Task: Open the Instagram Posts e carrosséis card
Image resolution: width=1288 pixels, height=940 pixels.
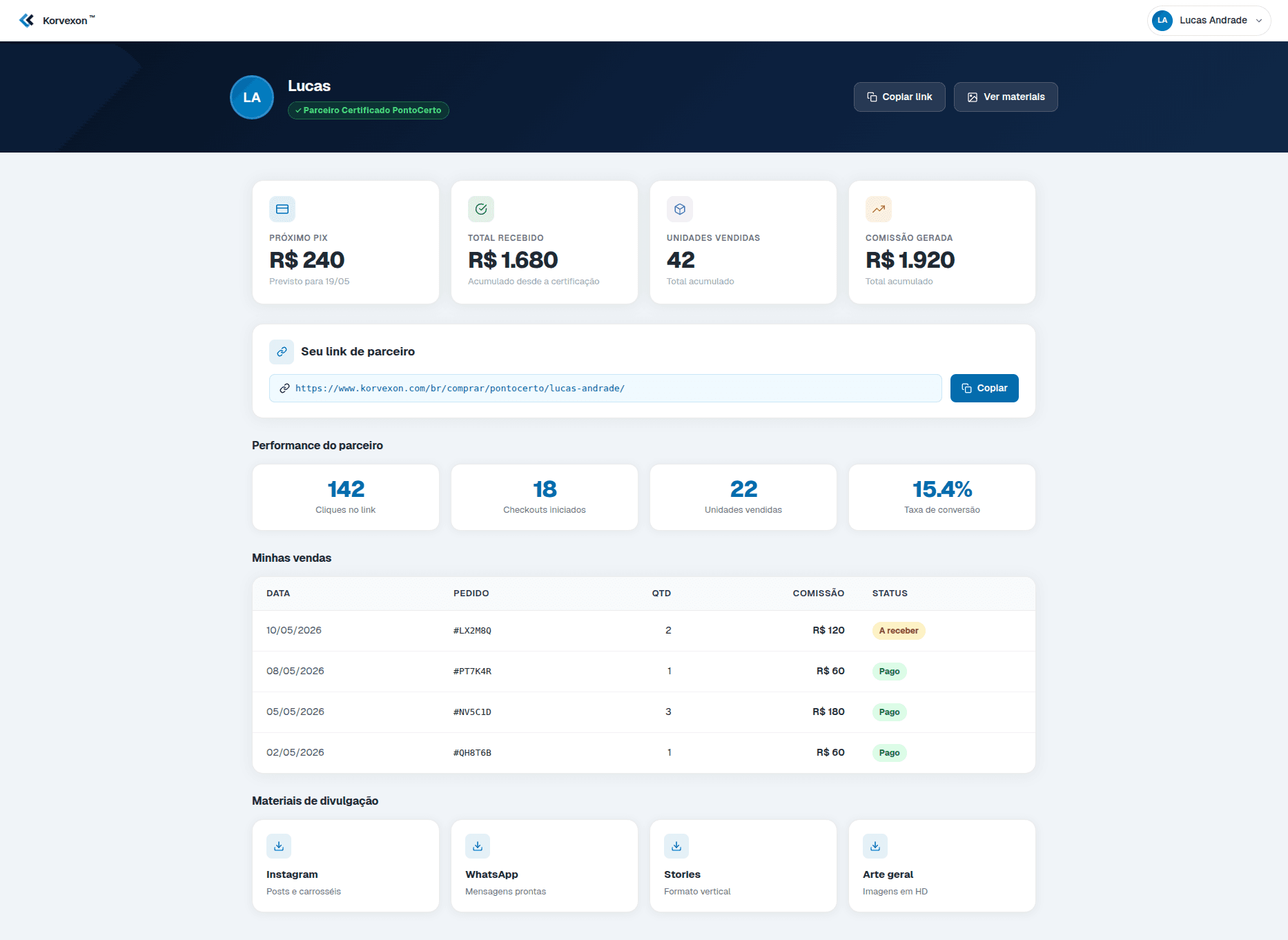Action: pyautogui.click(x=346, y=865)
